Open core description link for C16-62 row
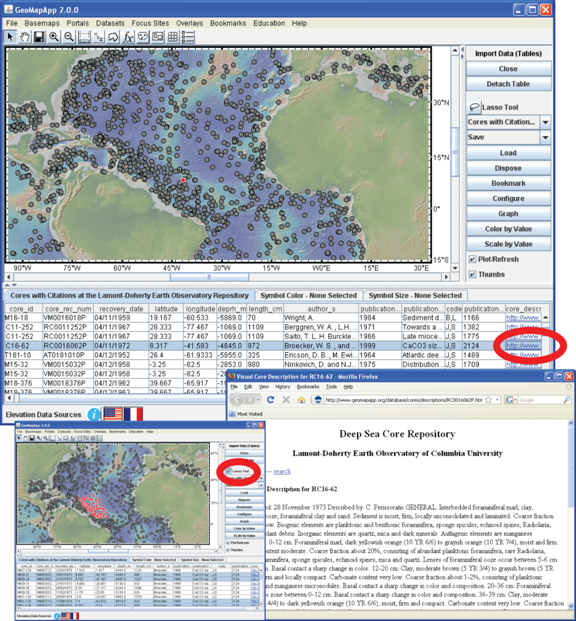The image size is (576, 621). coord(523,346)
